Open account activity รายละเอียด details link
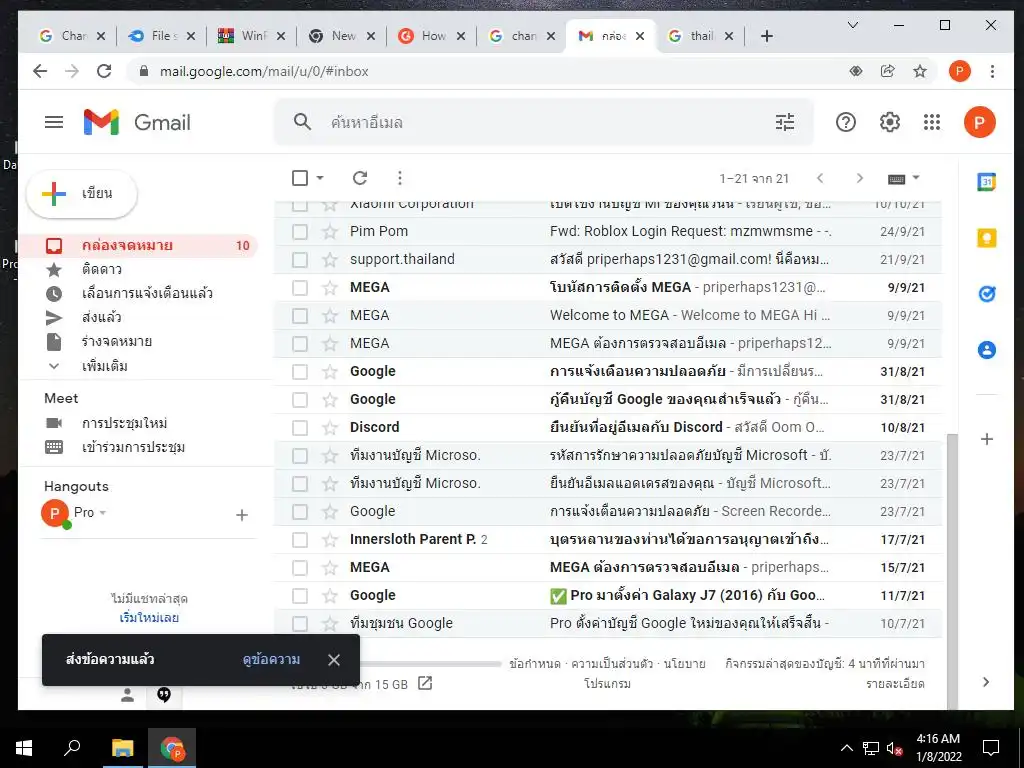Screen dimensions: 1024x768 point(895,684)
